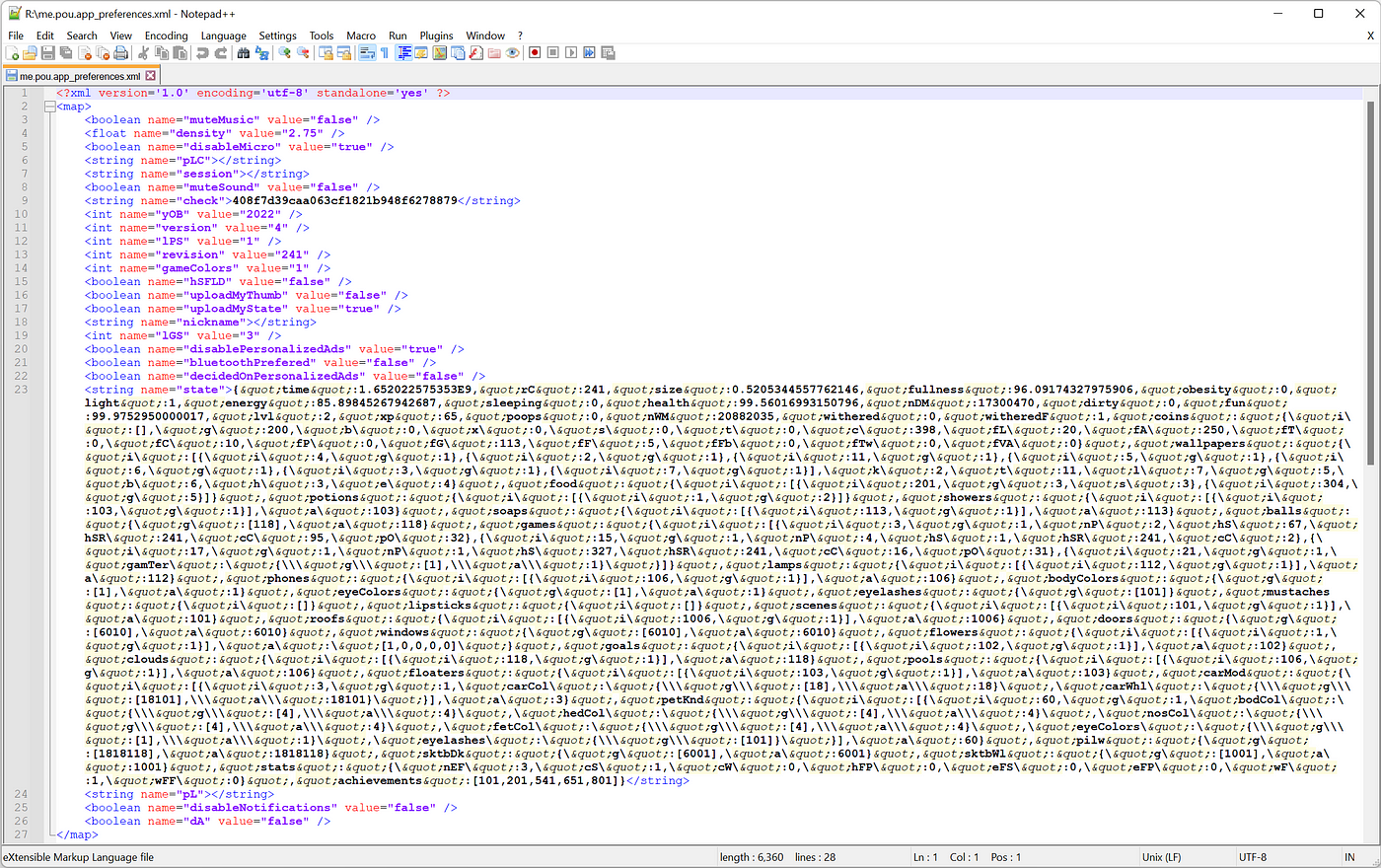Open the Plugins menu
1381x868 pixels.
(x=436, y=36)
